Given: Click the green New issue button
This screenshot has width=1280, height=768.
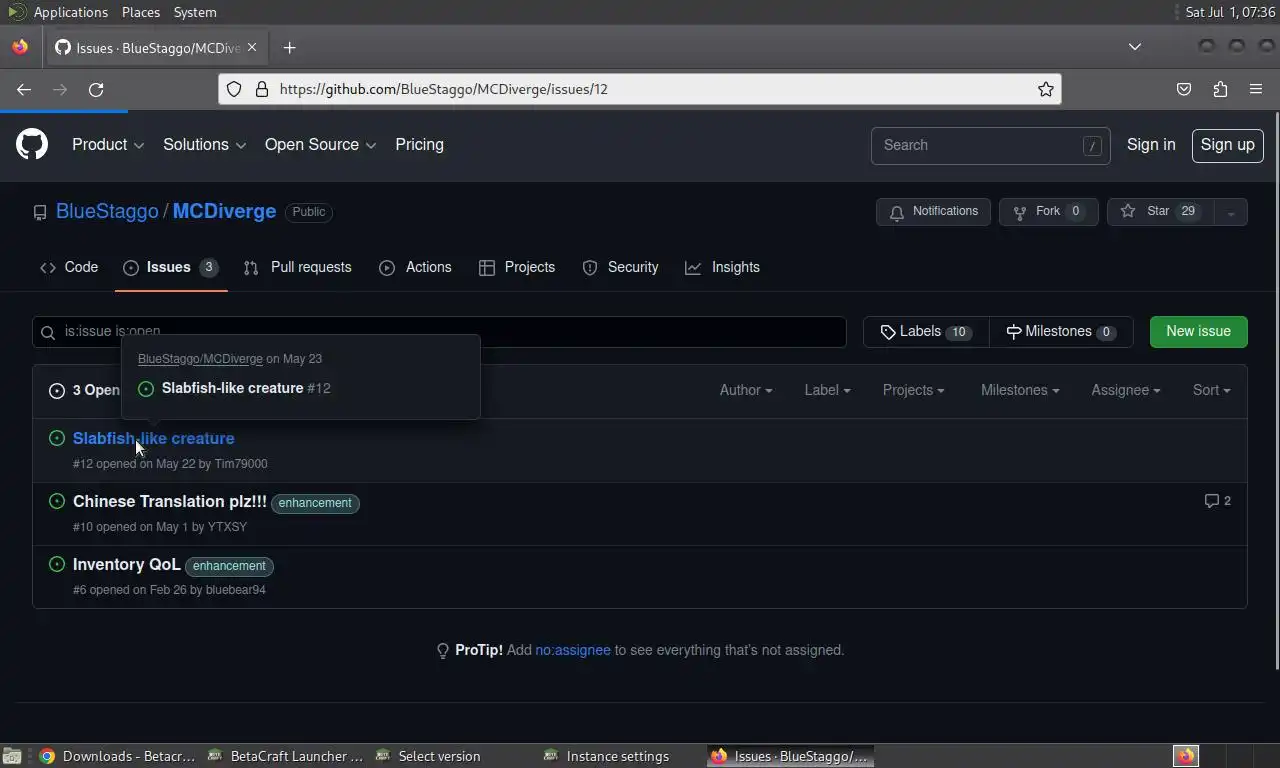Looking at the screenshot, I should coord(1199,331).
